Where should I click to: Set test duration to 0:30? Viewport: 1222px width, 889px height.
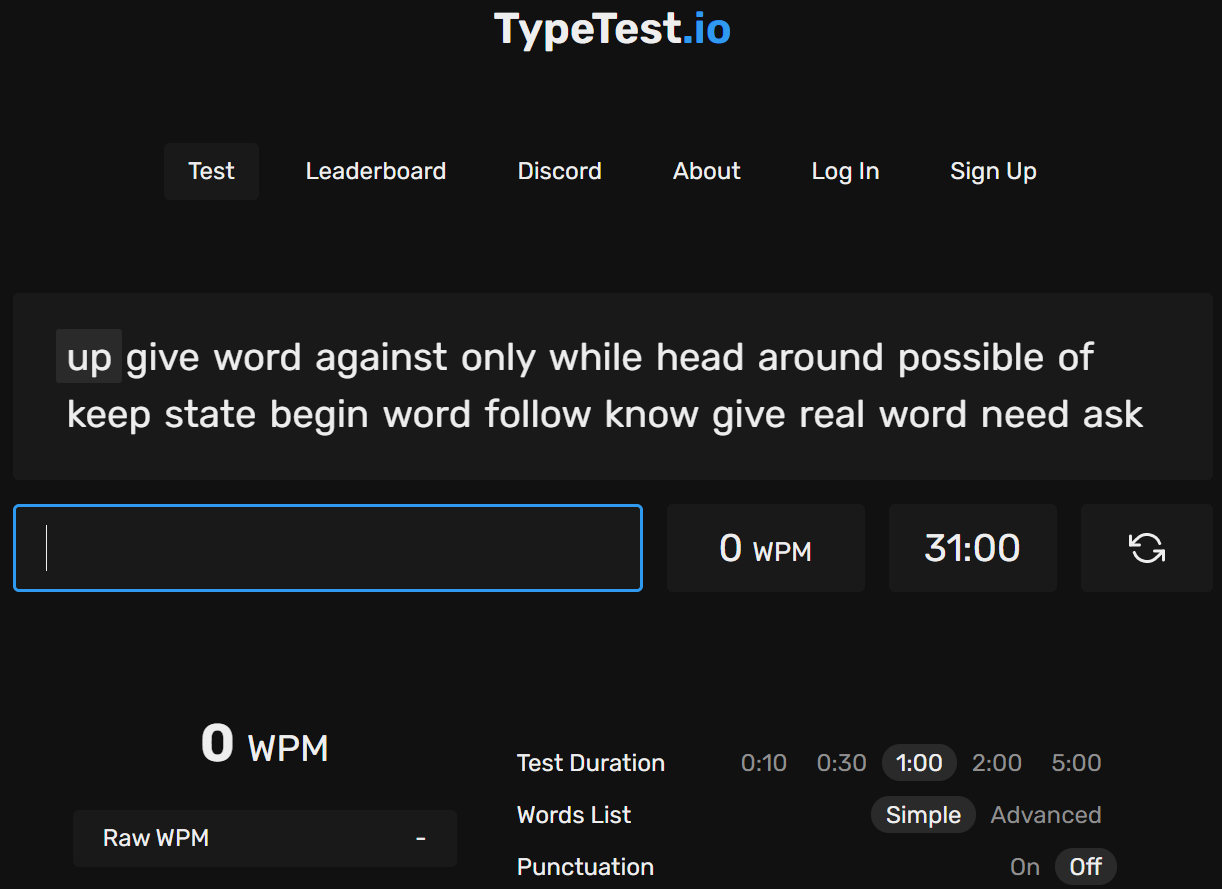(841, 763)
